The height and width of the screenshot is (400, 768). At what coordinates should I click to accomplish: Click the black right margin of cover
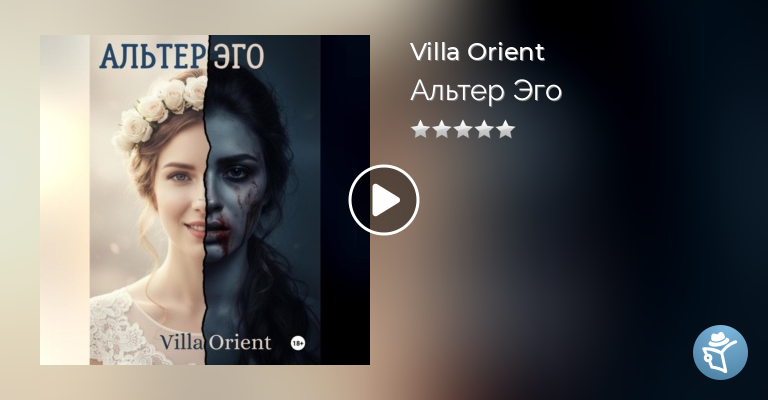[x=345, y=200]
